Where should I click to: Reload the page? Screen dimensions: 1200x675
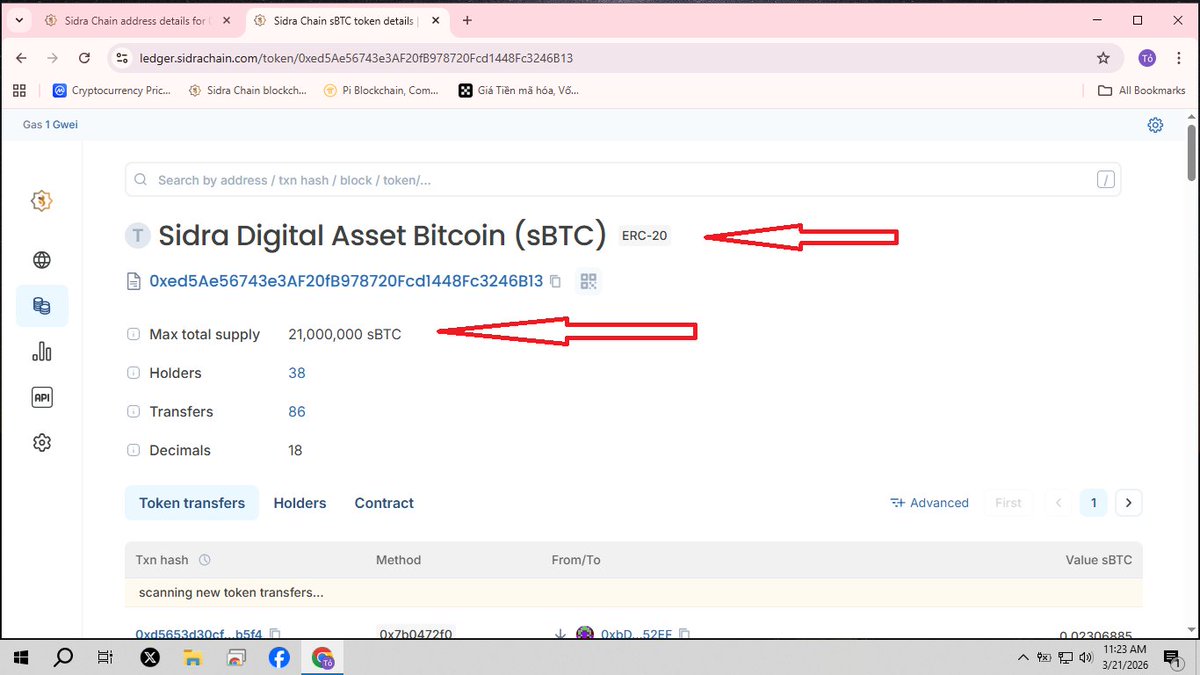85,58
